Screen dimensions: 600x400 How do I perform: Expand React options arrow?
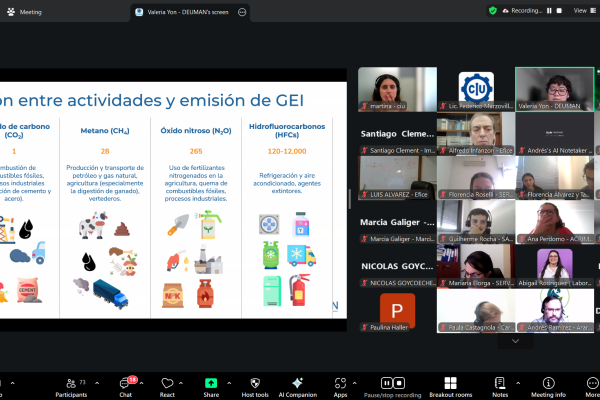click(181, 383)
